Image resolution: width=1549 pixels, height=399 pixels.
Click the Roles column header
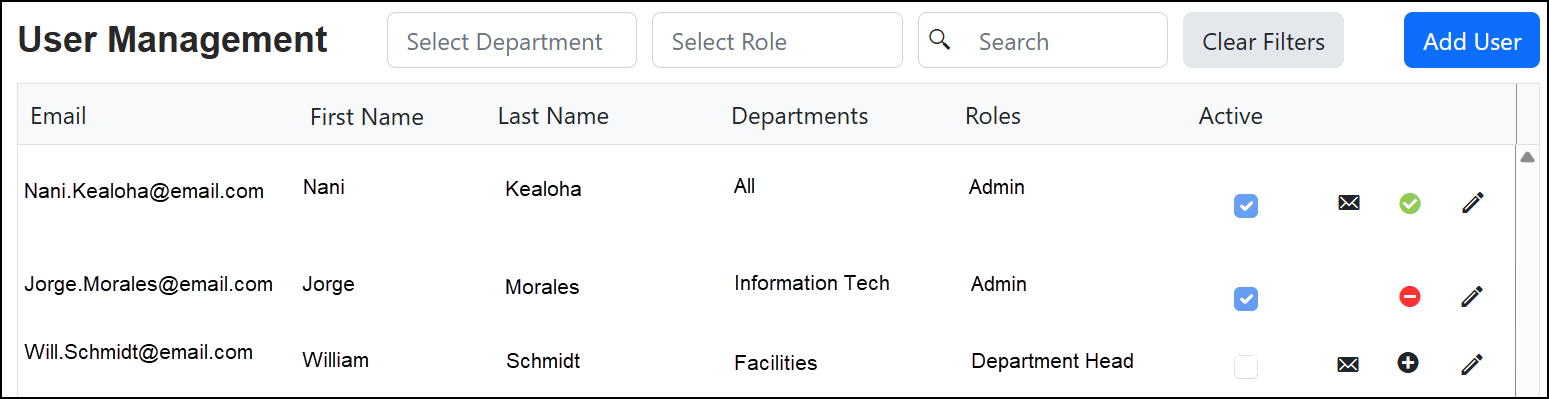[x=993, y=116]
